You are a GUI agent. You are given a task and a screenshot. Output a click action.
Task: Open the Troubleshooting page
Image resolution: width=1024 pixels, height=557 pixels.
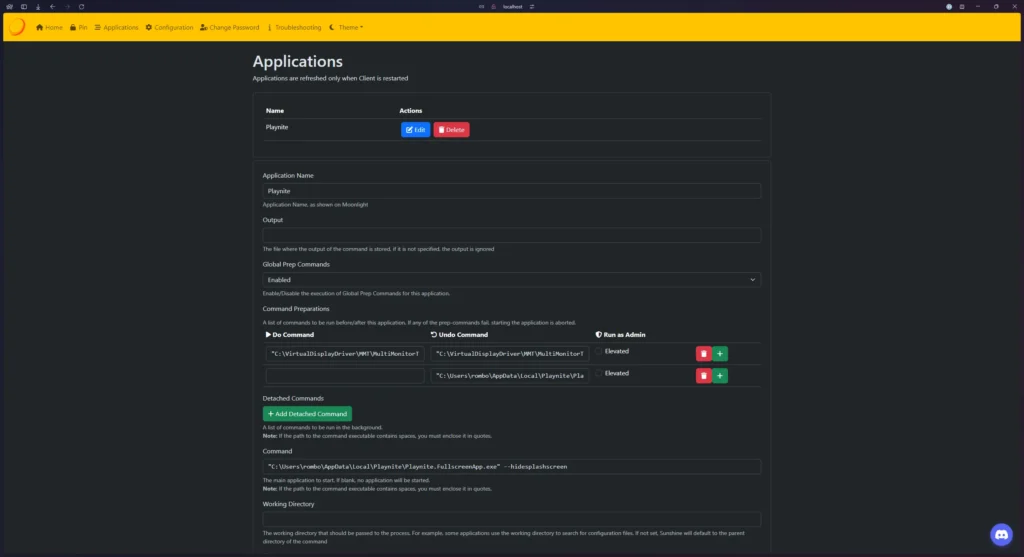click(294, 27)
